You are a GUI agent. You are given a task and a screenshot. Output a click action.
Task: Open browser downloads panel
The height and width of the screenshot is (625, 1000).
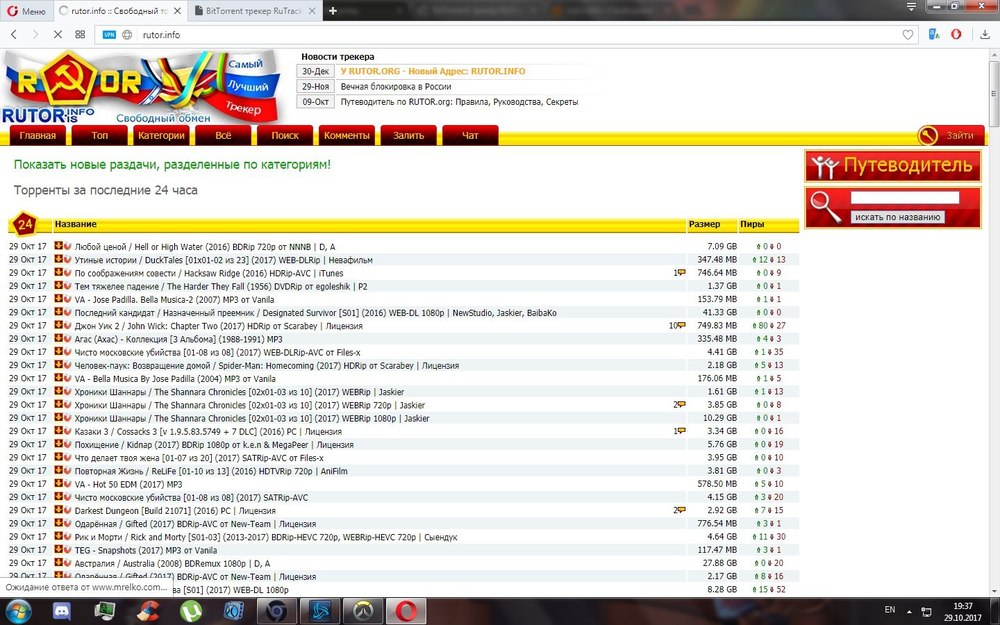point(986,34)
